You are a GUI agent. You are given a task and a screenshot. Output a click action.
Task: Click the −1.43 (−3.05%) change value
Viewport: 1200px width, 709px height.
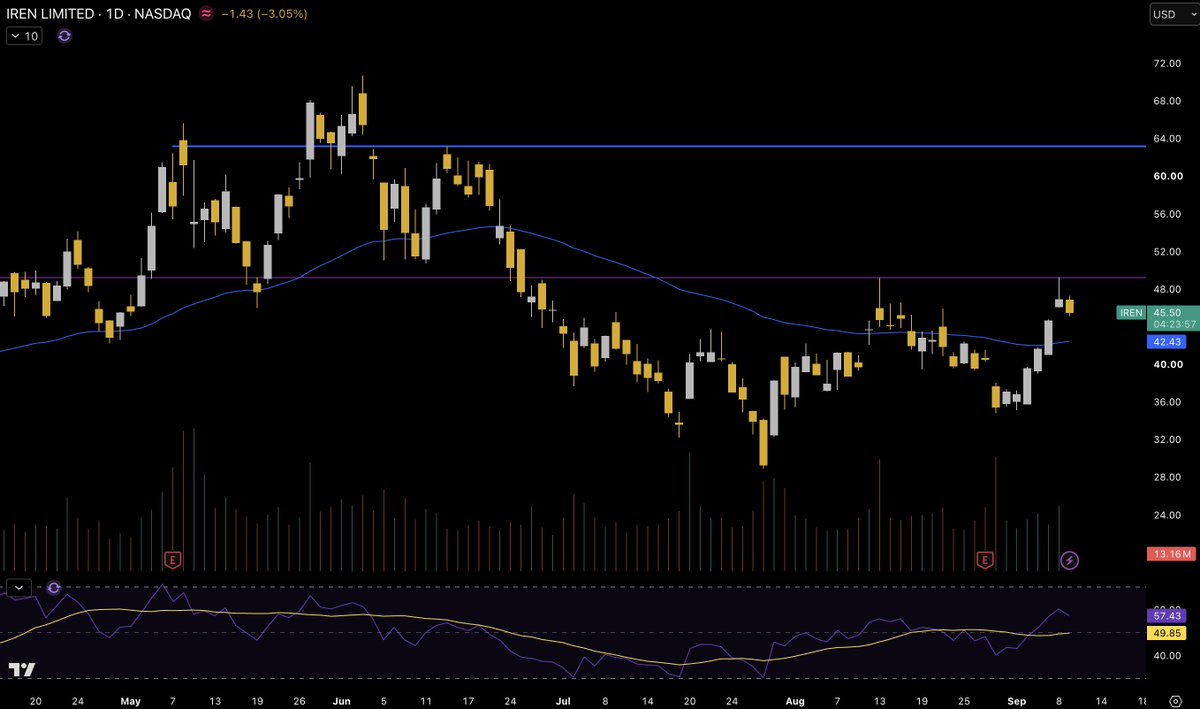265,14
